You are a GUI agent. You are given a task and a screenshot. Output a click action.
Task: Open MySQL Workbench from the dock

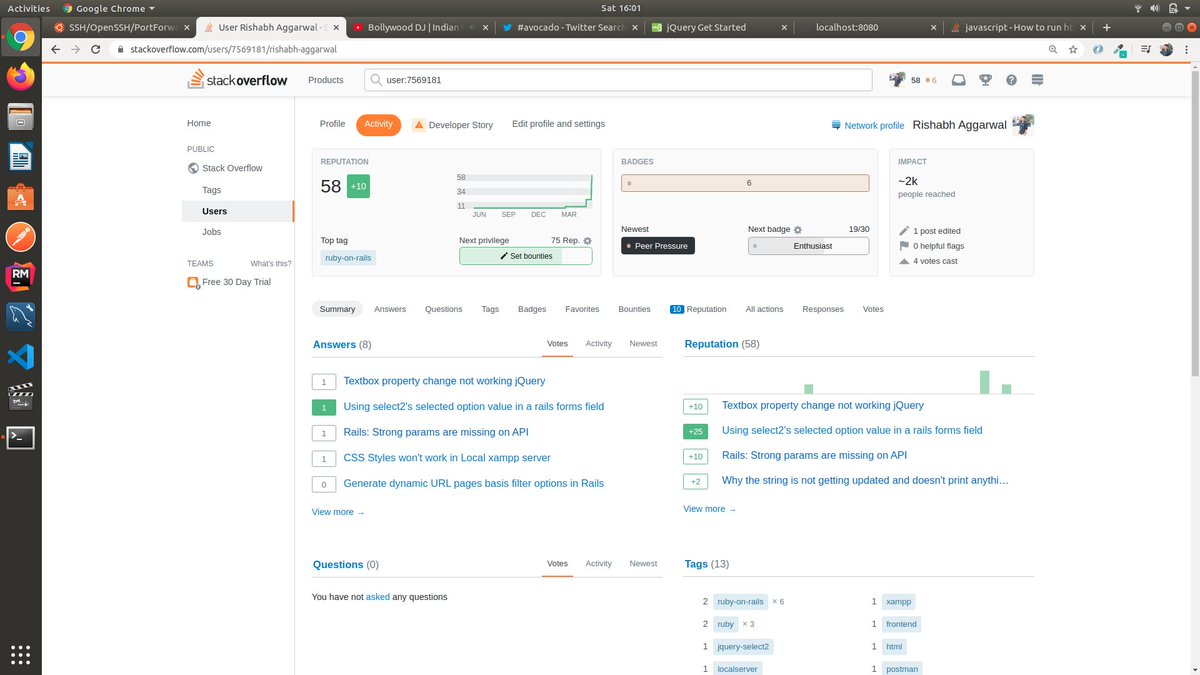click(20, 316)
